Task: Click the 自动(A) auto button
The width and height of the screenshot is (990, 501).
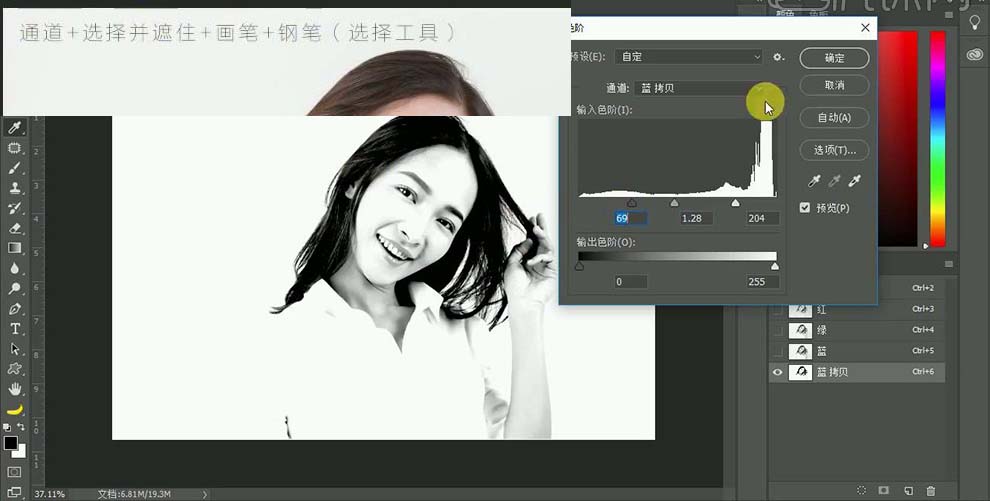Action: pyautogui.click(x=834, y=118)
